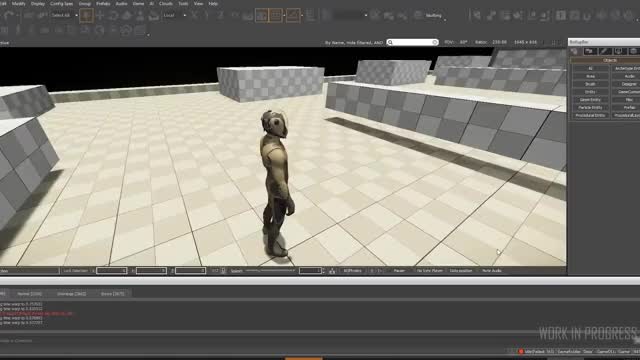Toggle the Lock Selection button
This screenshot has height=360, width=640.
(76, 271)
